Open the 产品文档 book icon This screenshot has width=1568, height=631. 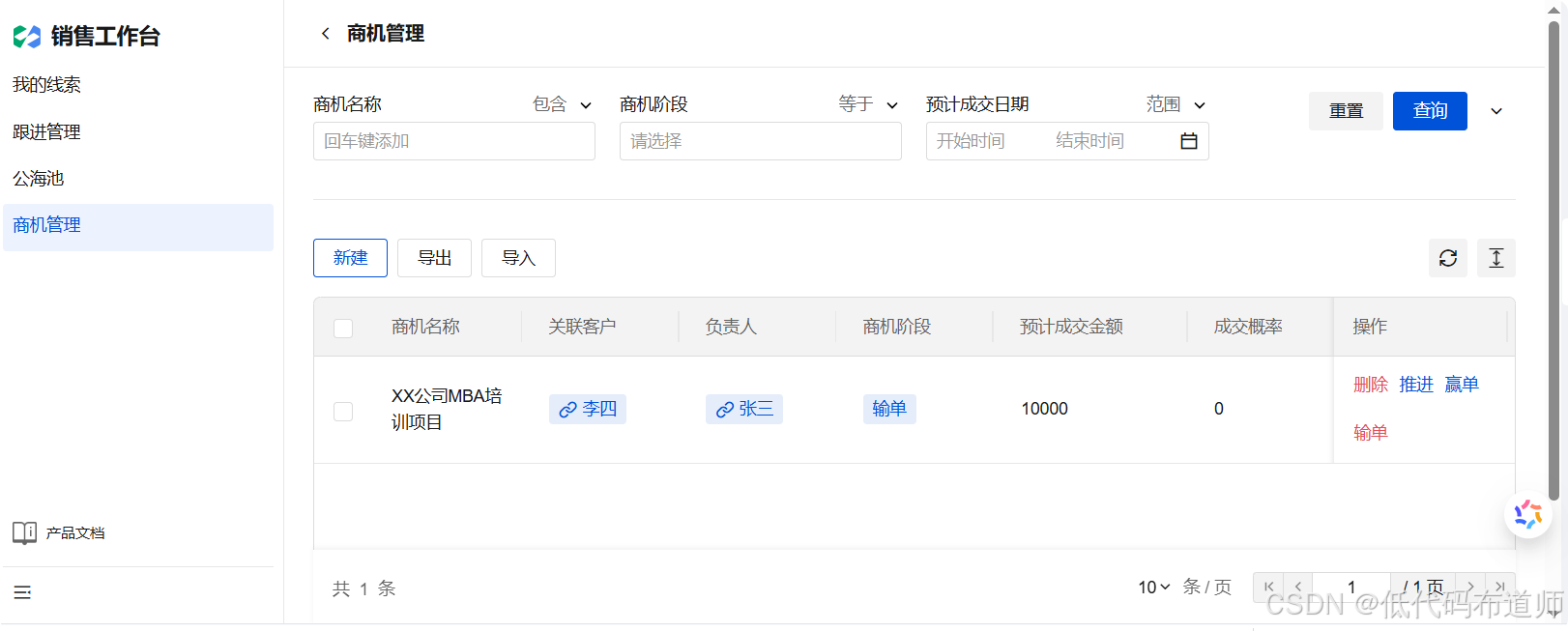(x=25, y=532)
